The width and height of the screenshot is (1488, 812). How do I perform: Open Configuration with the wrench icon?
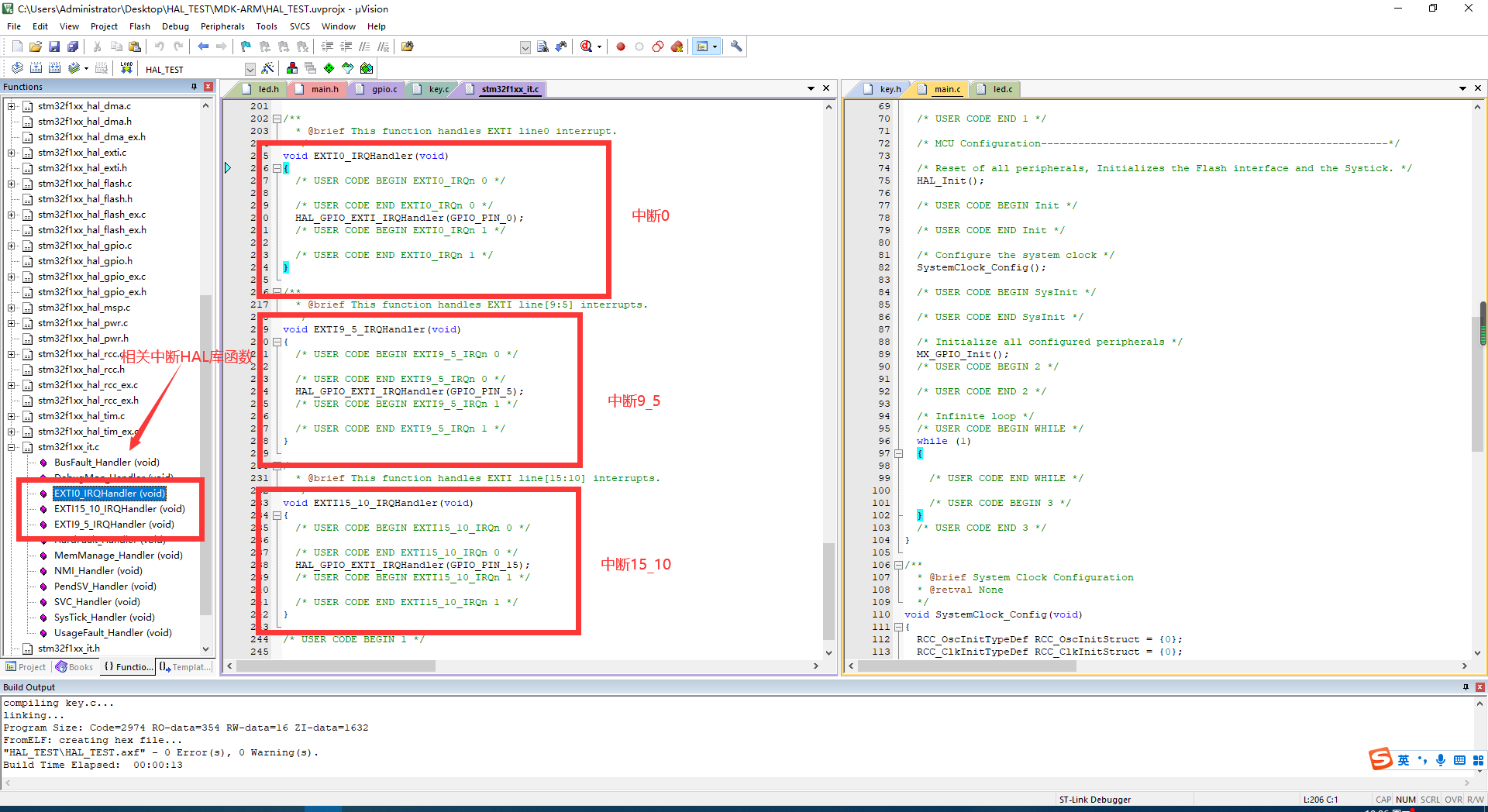pyautogui.click(x=736, y=46)
